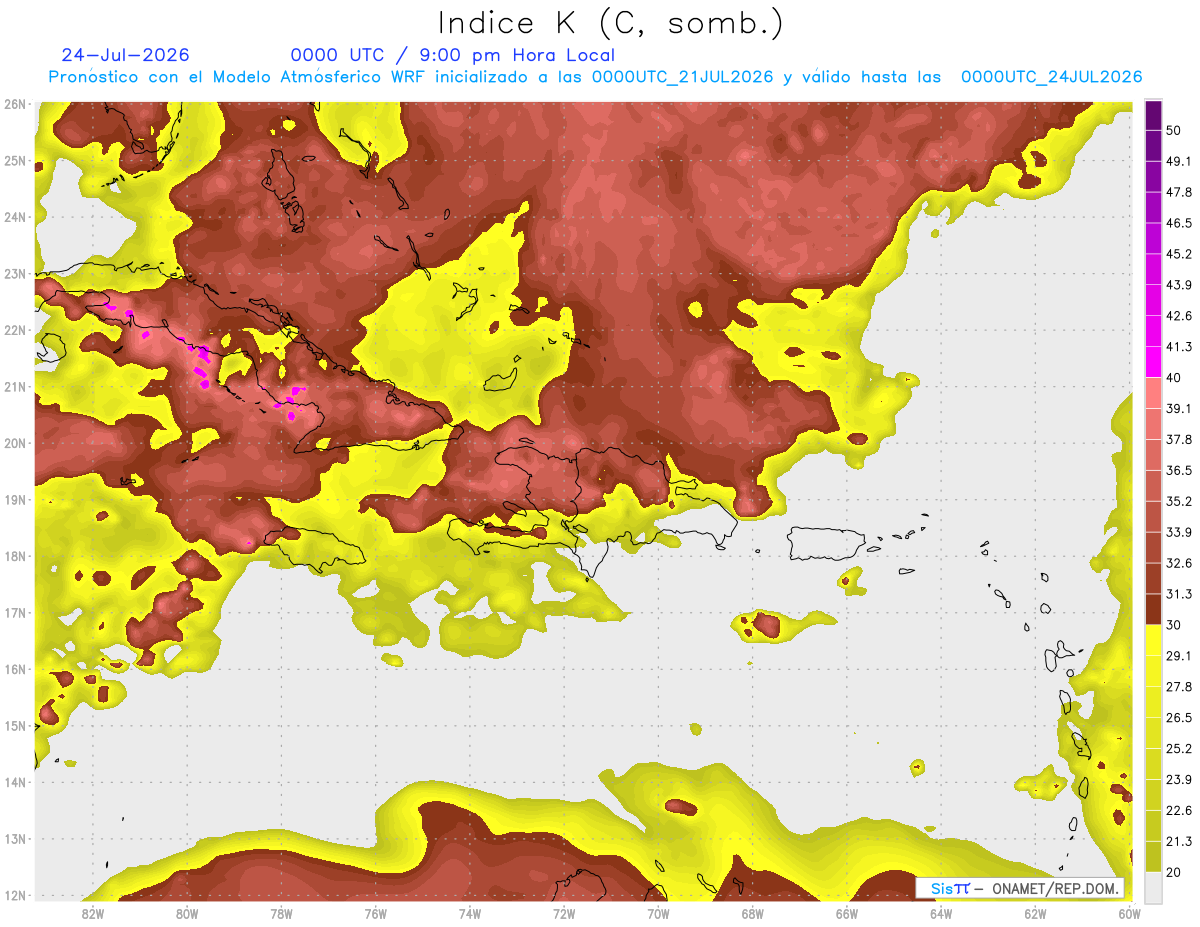The image size is (1200, 927).
Task: Click the color bar value '46.5'
Action: [1179, 222]
